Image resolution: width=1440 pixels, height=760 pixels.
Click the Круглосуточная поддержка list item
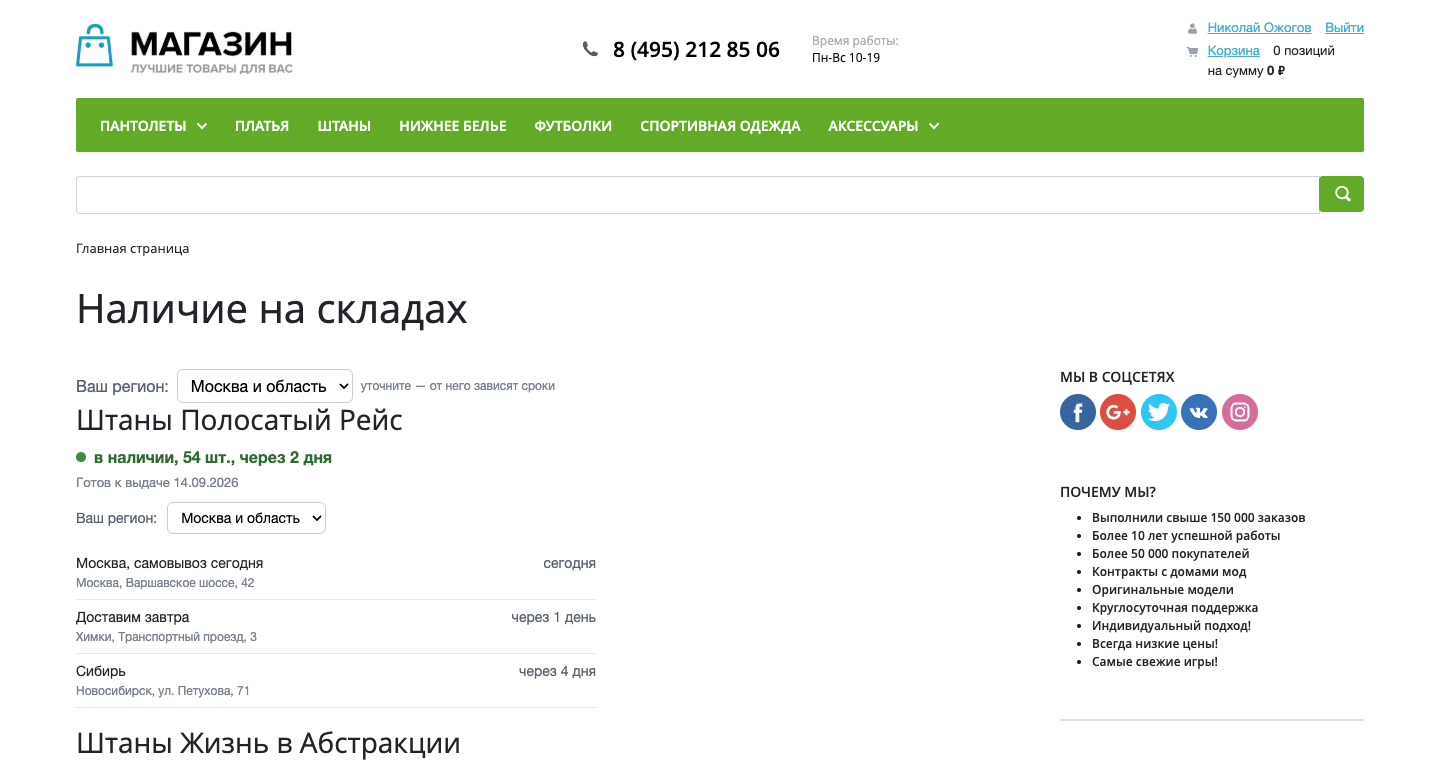1175,608
